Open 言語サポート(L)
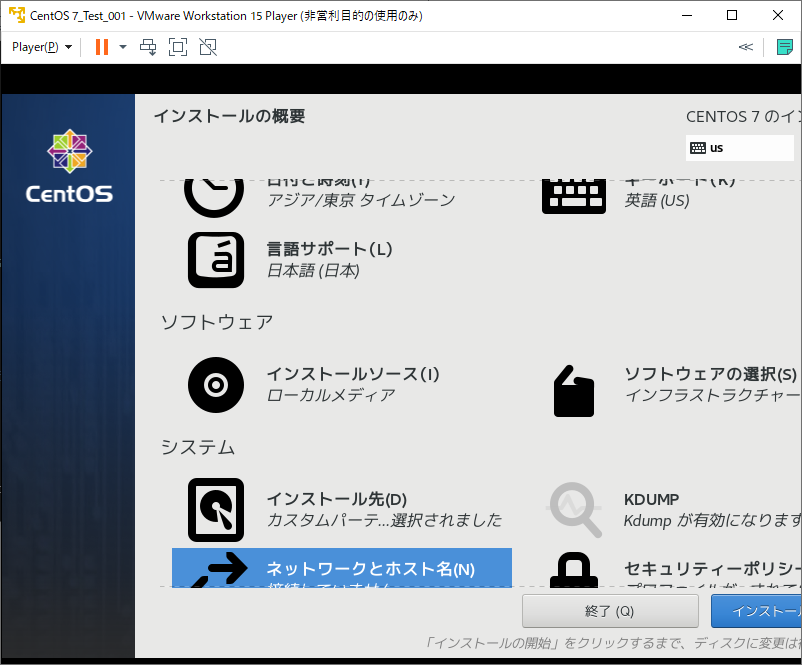 [329, 249]
